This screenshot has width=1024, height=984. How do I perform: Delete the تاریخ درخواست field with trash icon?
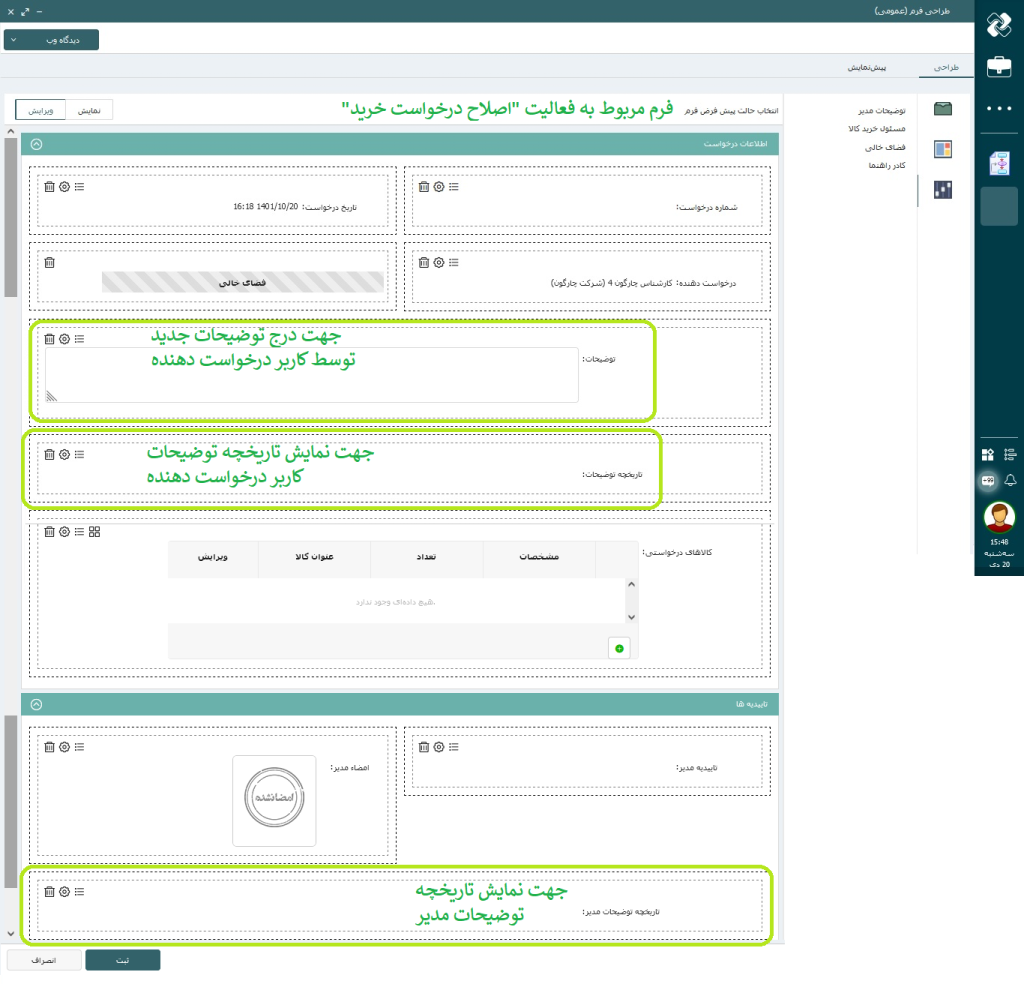(x=49, y=186)
